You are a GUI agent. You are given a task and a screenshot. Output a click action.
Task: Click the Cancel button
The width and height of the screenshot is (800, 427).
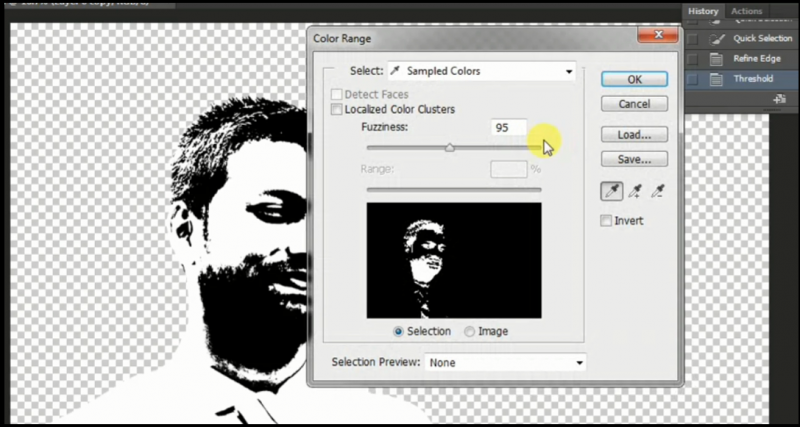pyautogui.click(x=634, y=104)
